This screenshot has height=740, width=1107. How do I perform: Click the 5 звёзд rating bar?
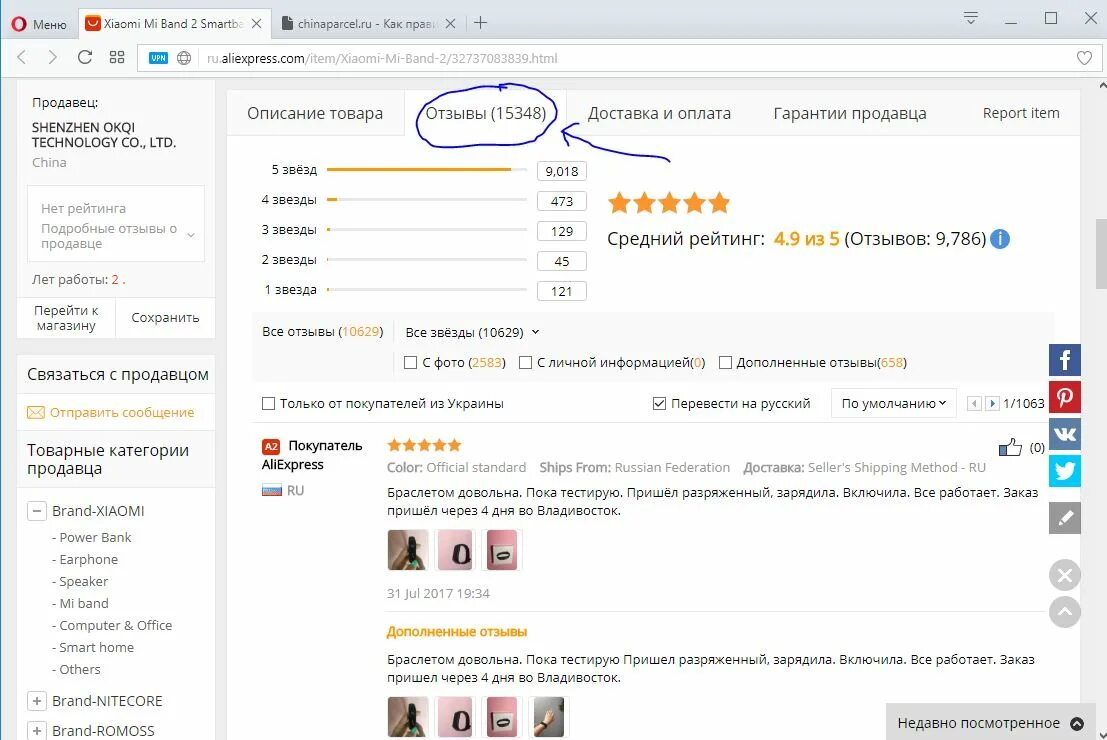tap(426, 169)
